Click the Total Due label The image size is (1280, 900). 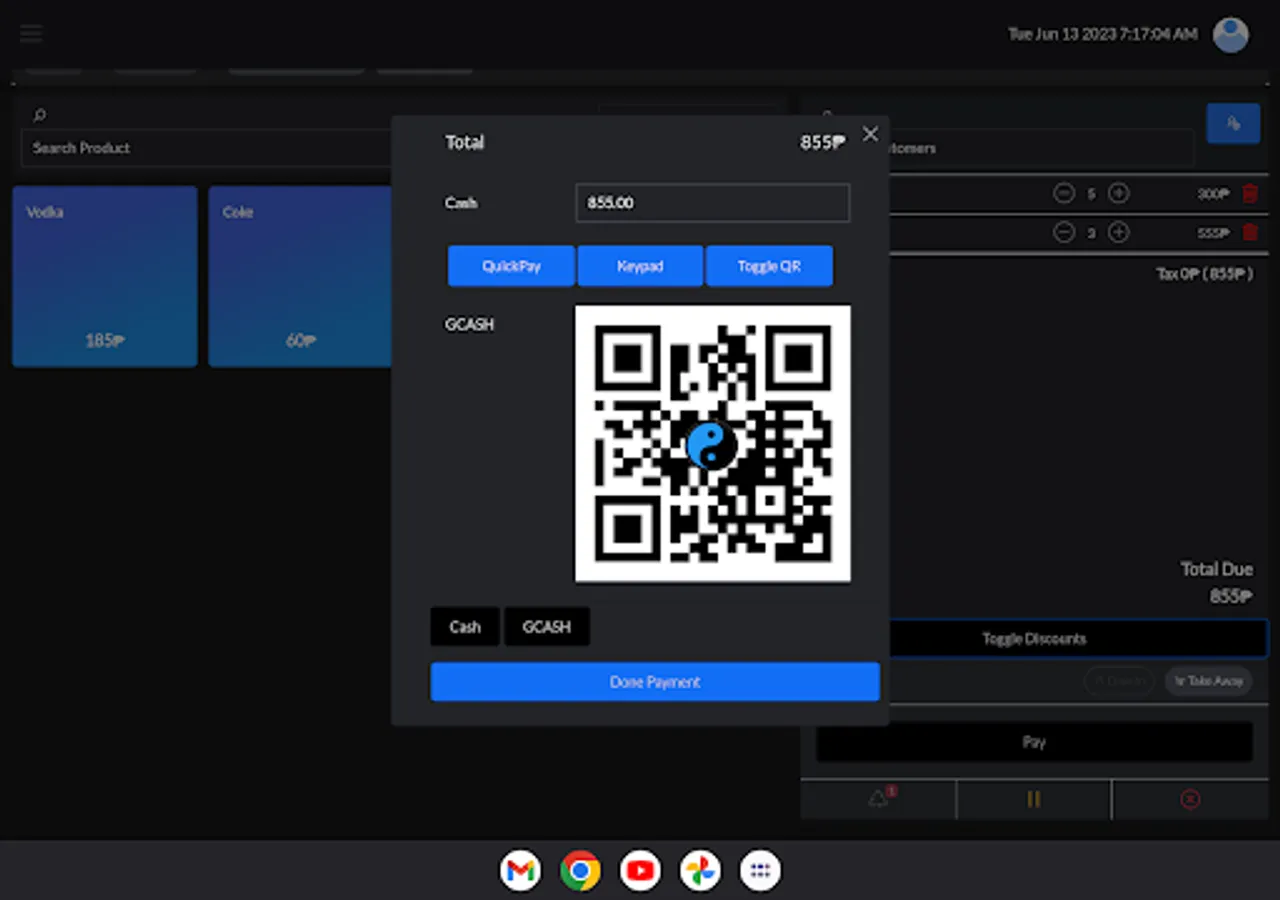click(x=1217, y=569)
